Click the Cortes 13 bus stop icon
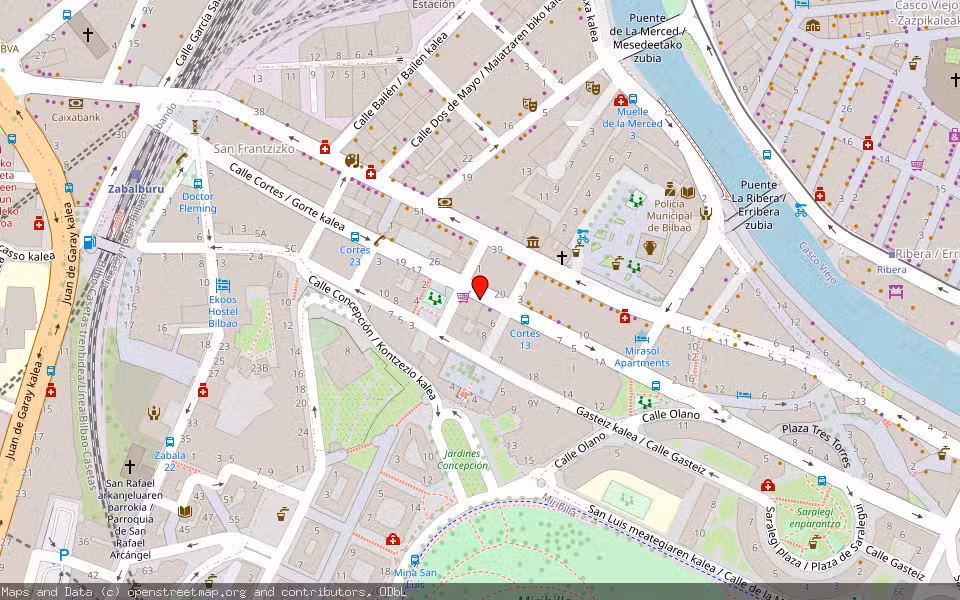 [x=525, y=320]
